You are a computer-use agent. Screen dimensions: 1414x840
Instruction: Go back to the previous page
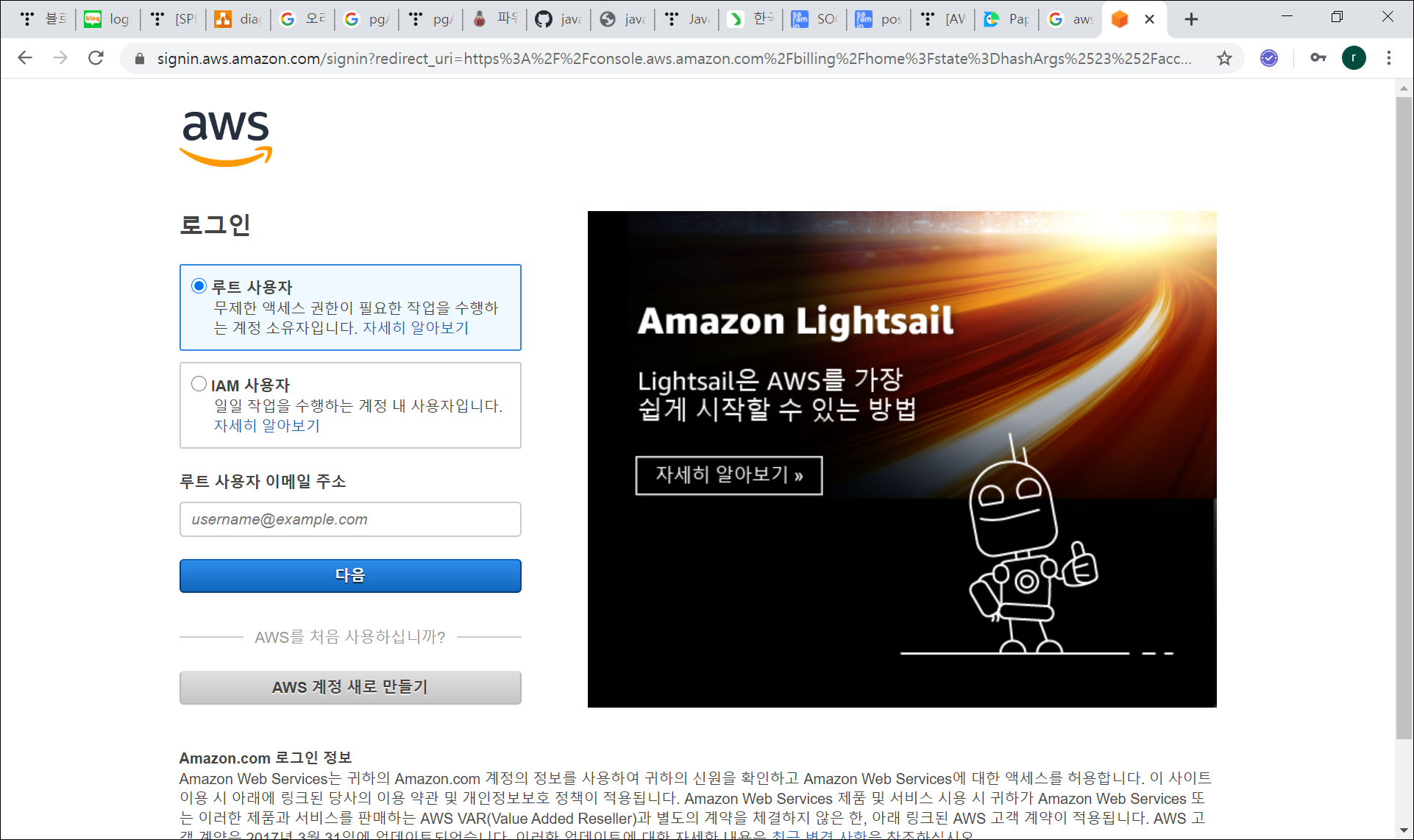tap(25, 58)
